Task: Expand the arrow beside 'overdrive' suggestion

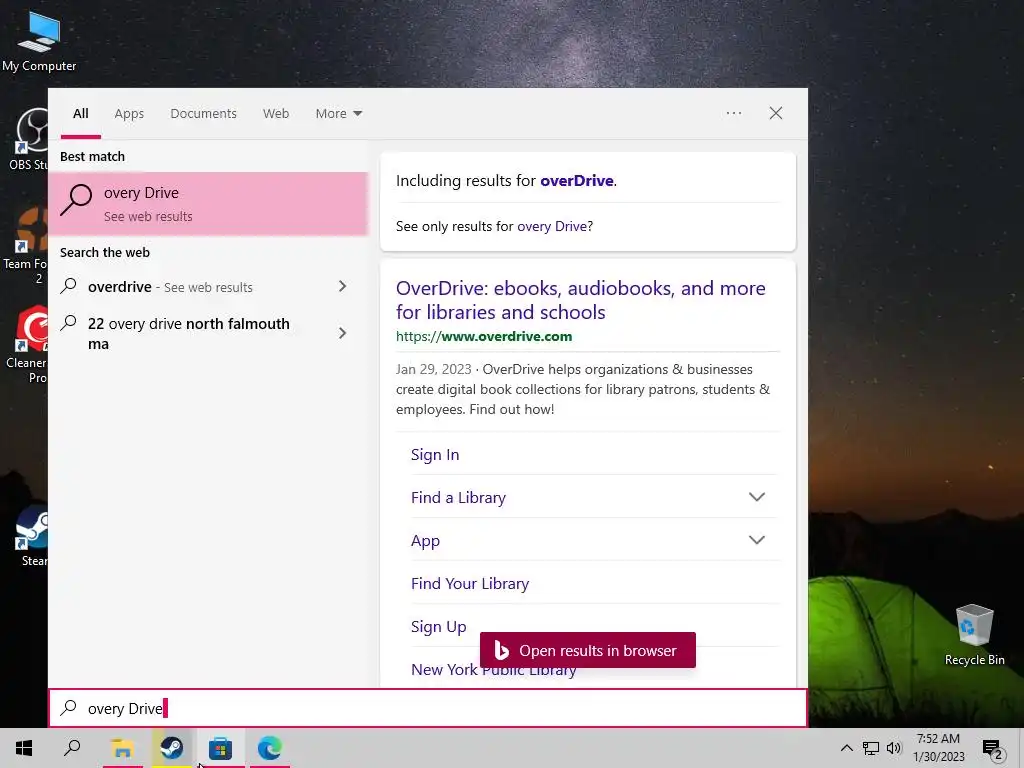Action: point(342,287)
